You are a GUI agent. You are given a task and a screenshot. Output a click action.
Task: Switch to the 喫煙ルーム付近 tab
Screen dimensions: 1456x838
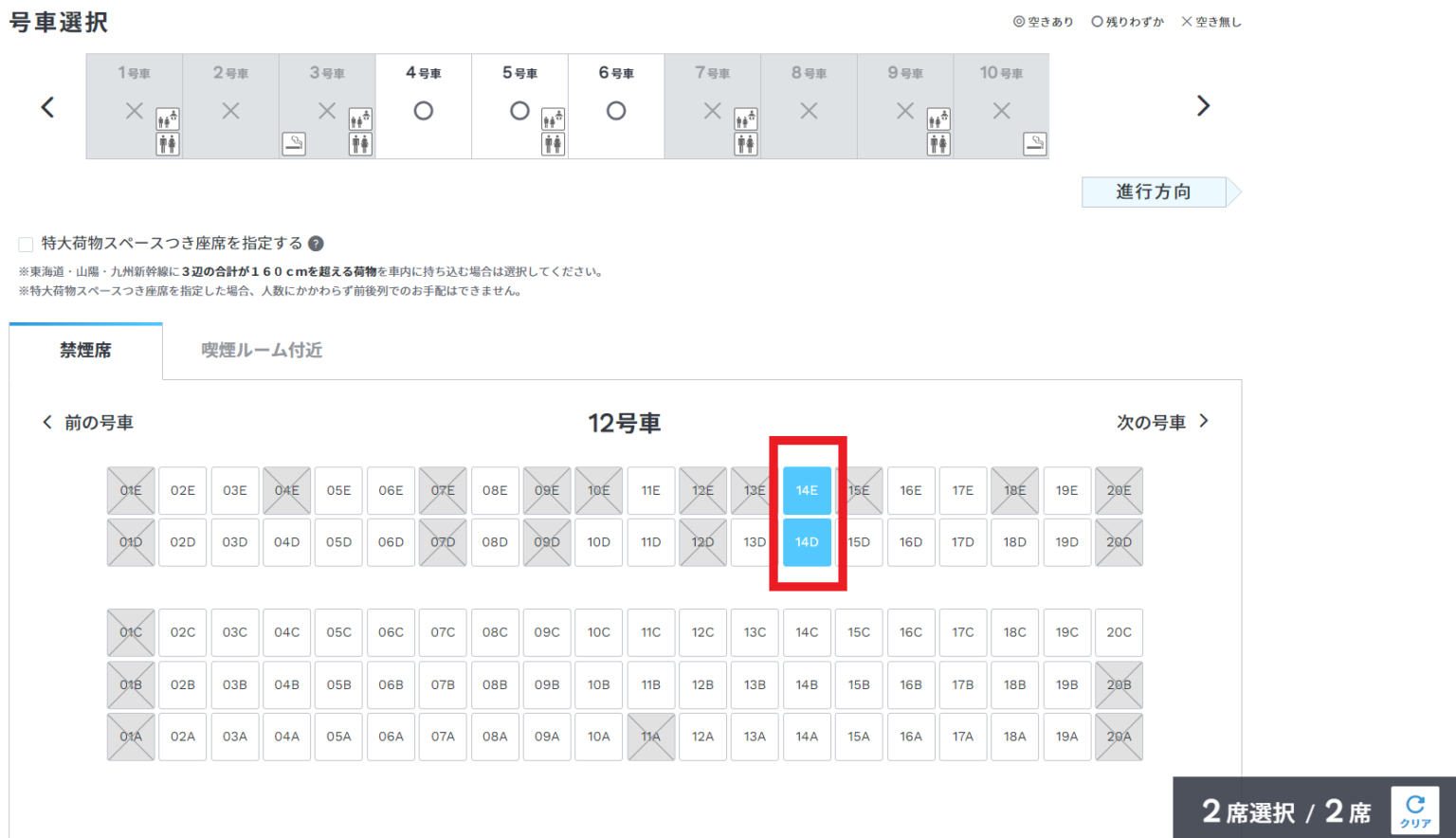pyautogui.click(x=262, y=351)
